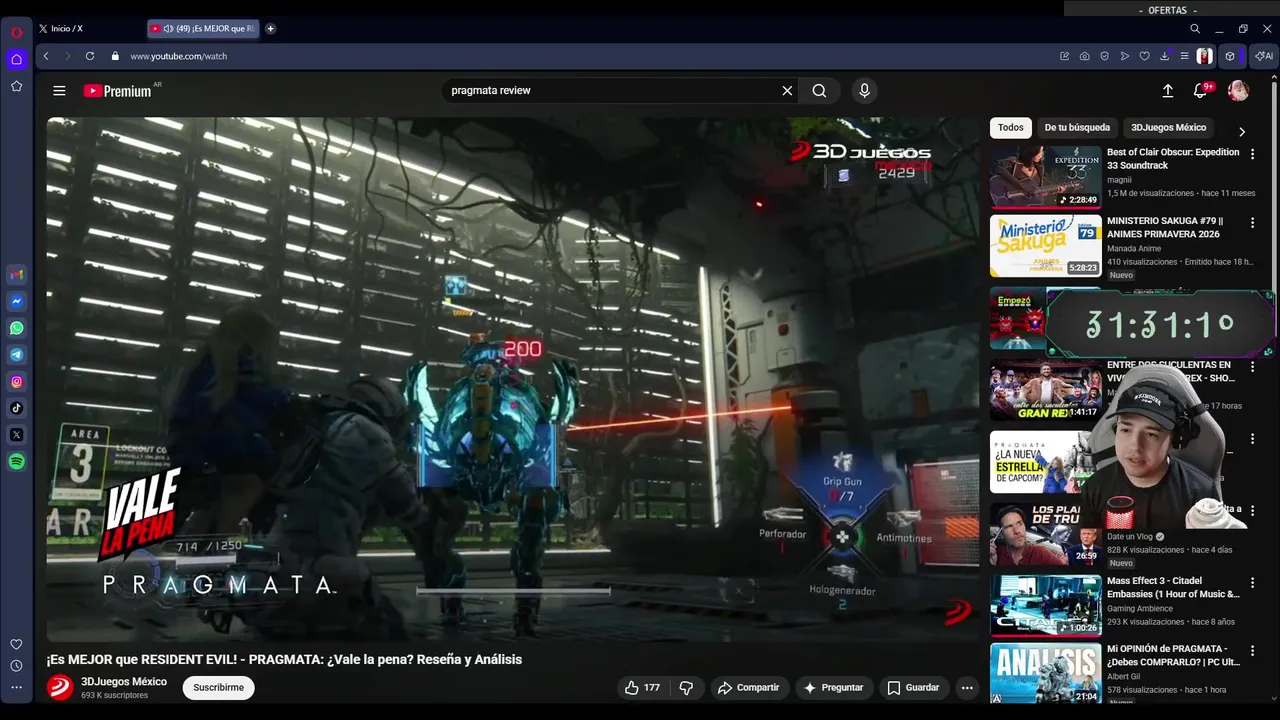Open the YouTube account avatar menu

[1238, 90]
